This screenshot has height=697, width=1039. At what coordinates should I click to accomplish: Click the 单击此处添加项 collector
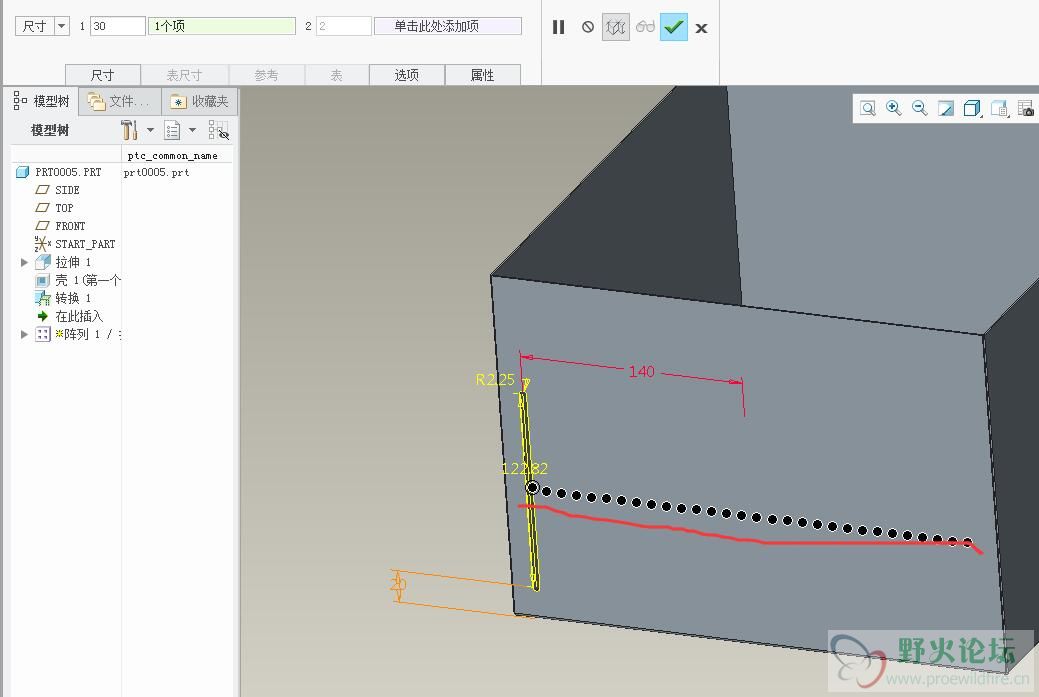click(x=448, y=26)
